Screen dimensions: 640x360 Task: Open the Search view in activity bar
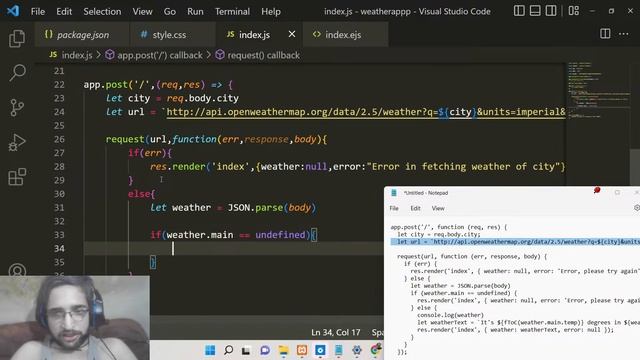coord(17,73)
